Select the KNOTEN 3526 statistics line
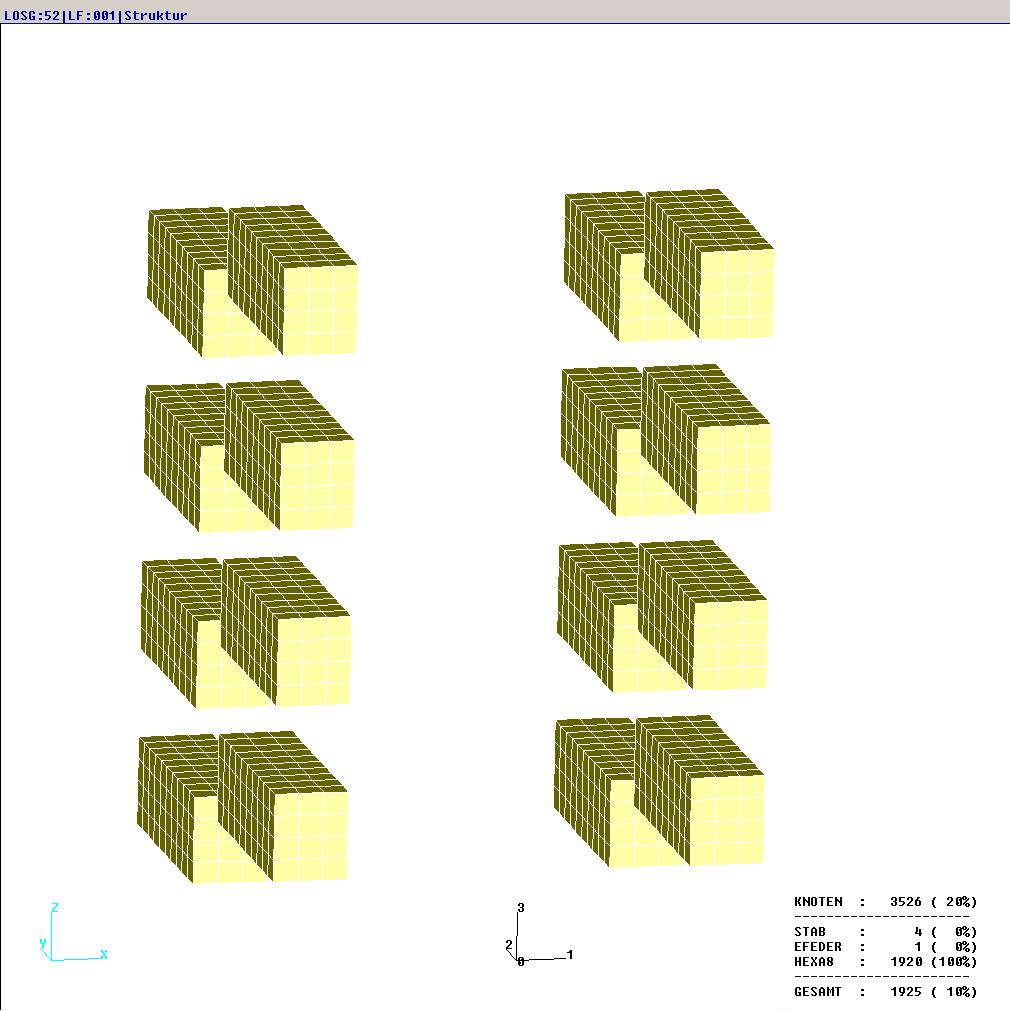 click(885, 901)
